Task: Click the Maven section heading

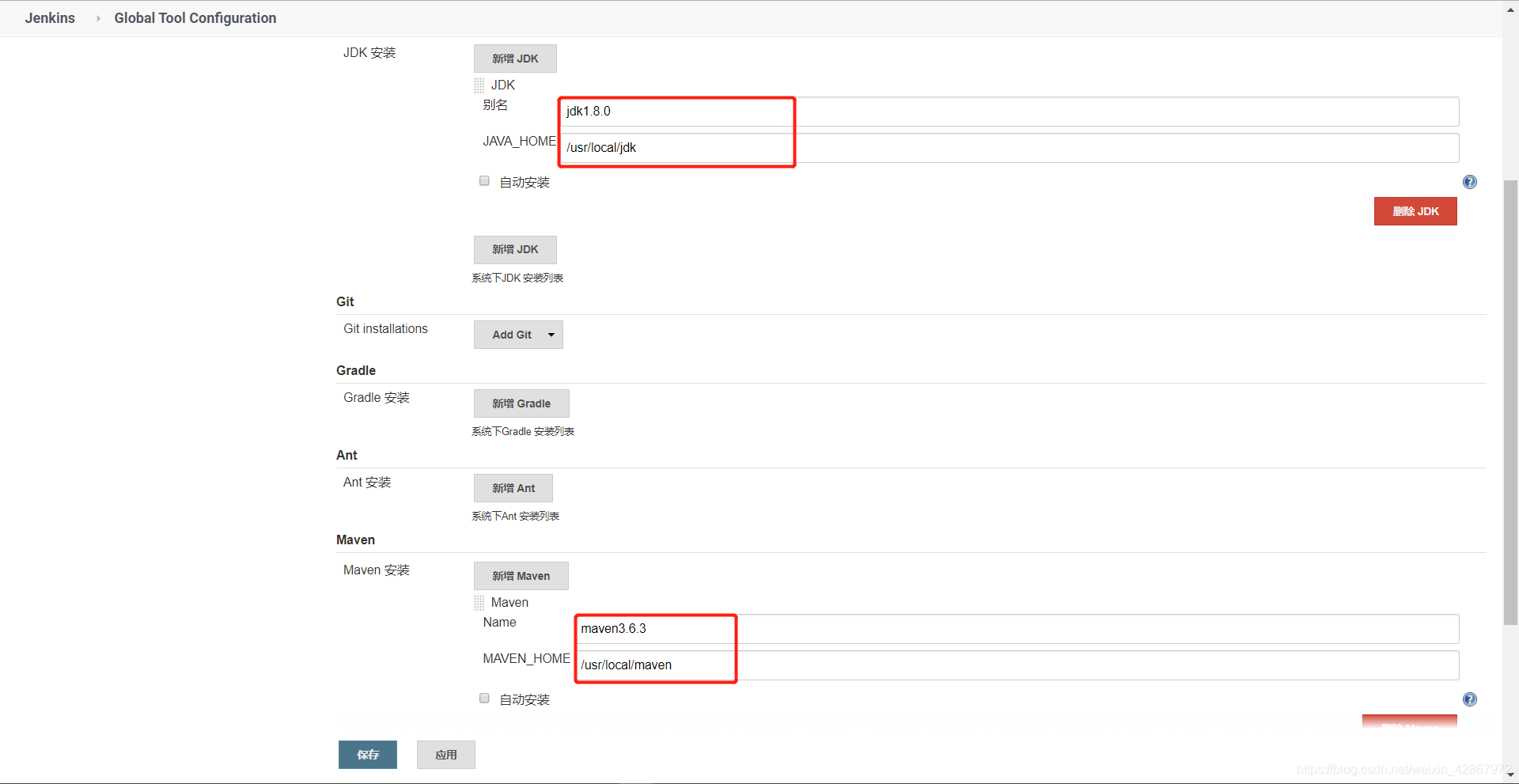Action: click(355, 540)
